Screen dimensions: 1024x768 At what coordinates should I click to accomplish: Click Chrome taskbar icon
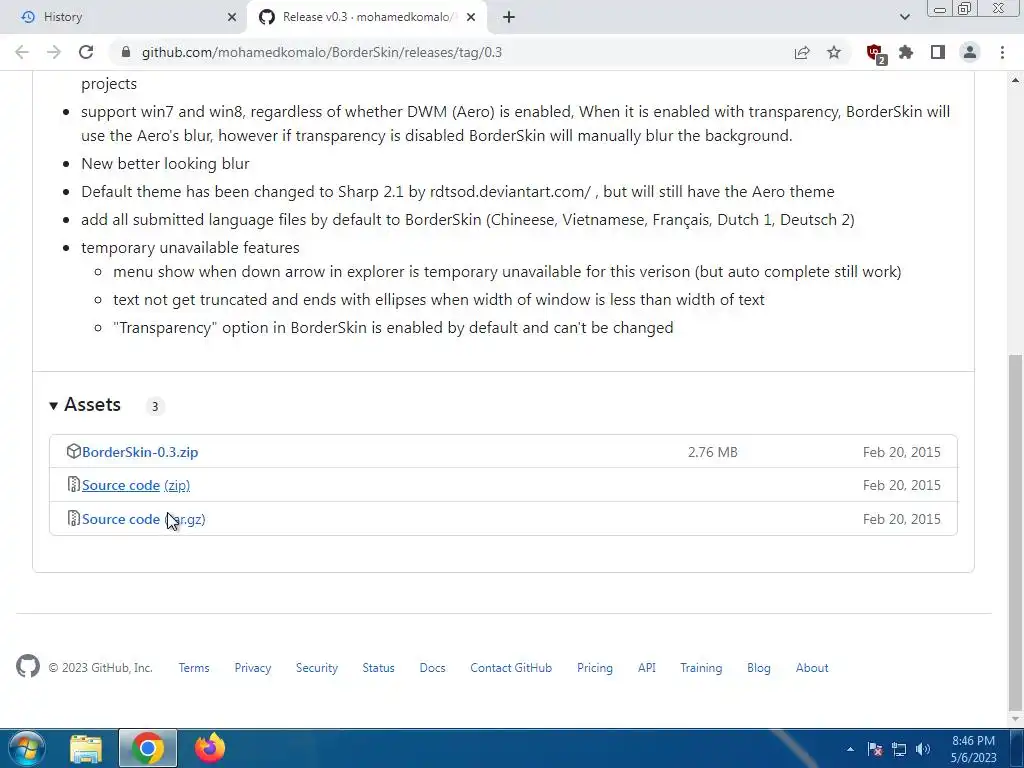tap(148, 748)
